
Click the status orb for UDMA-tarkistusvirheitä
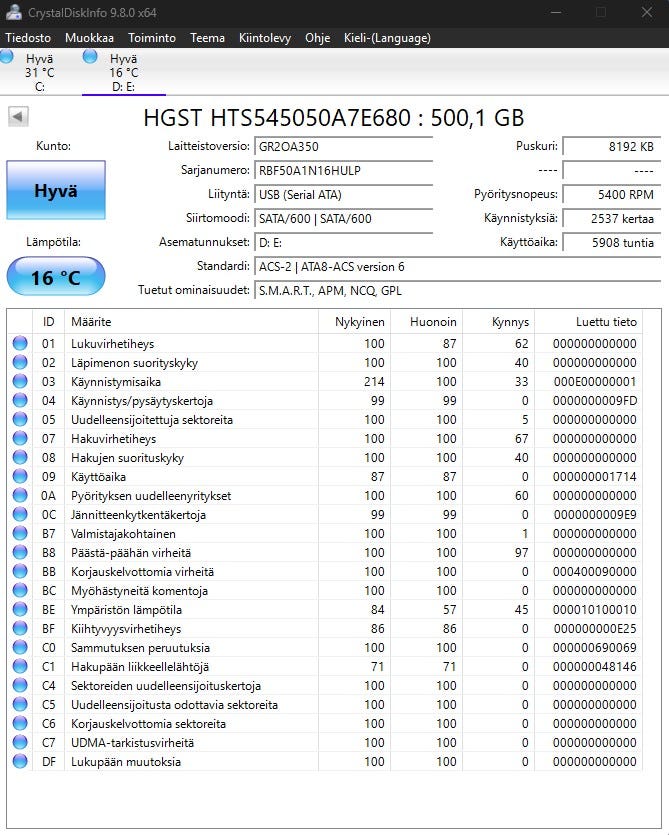[x=20, y=742]
